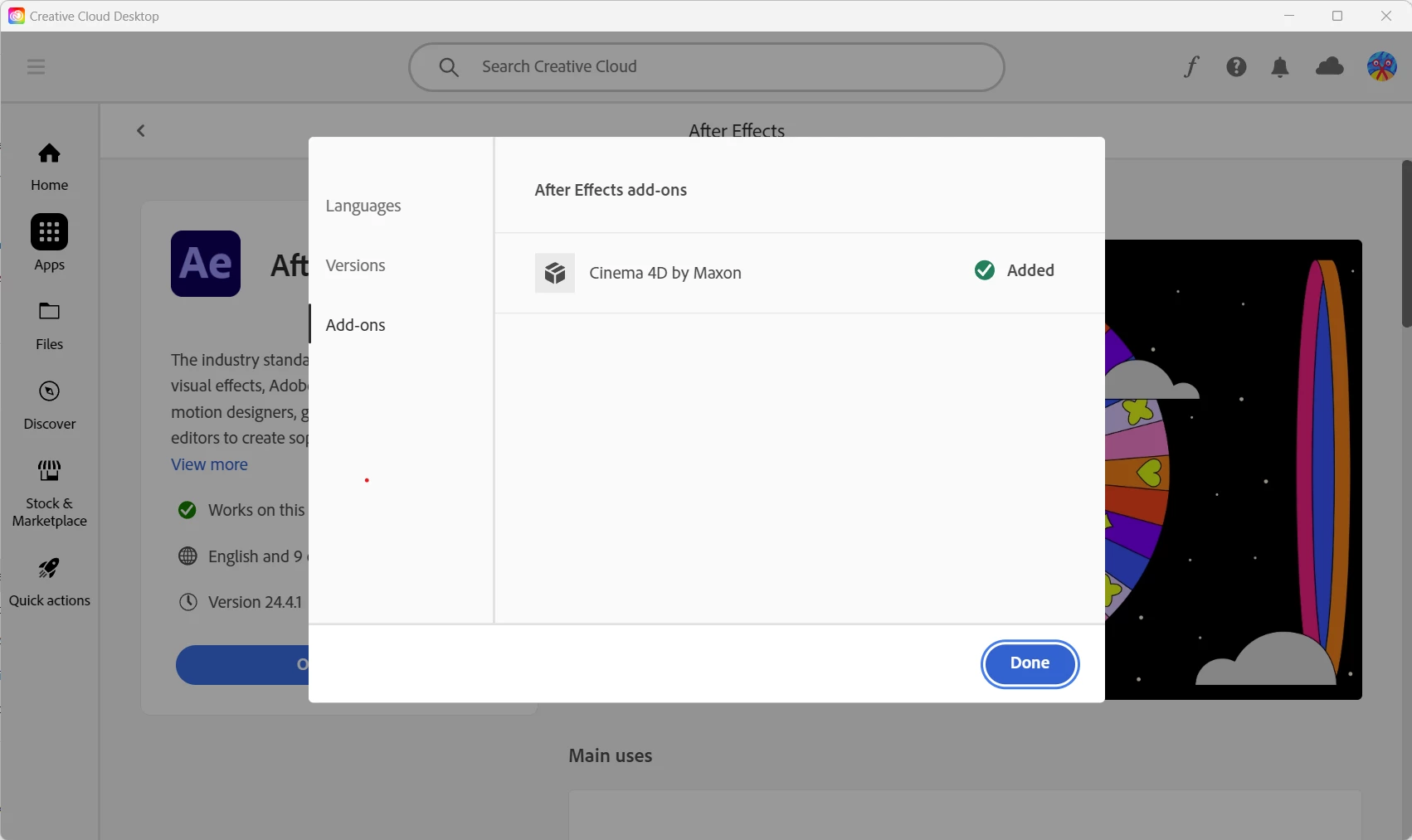
Task: Click the View more link
Action: [x=209, y=464]
